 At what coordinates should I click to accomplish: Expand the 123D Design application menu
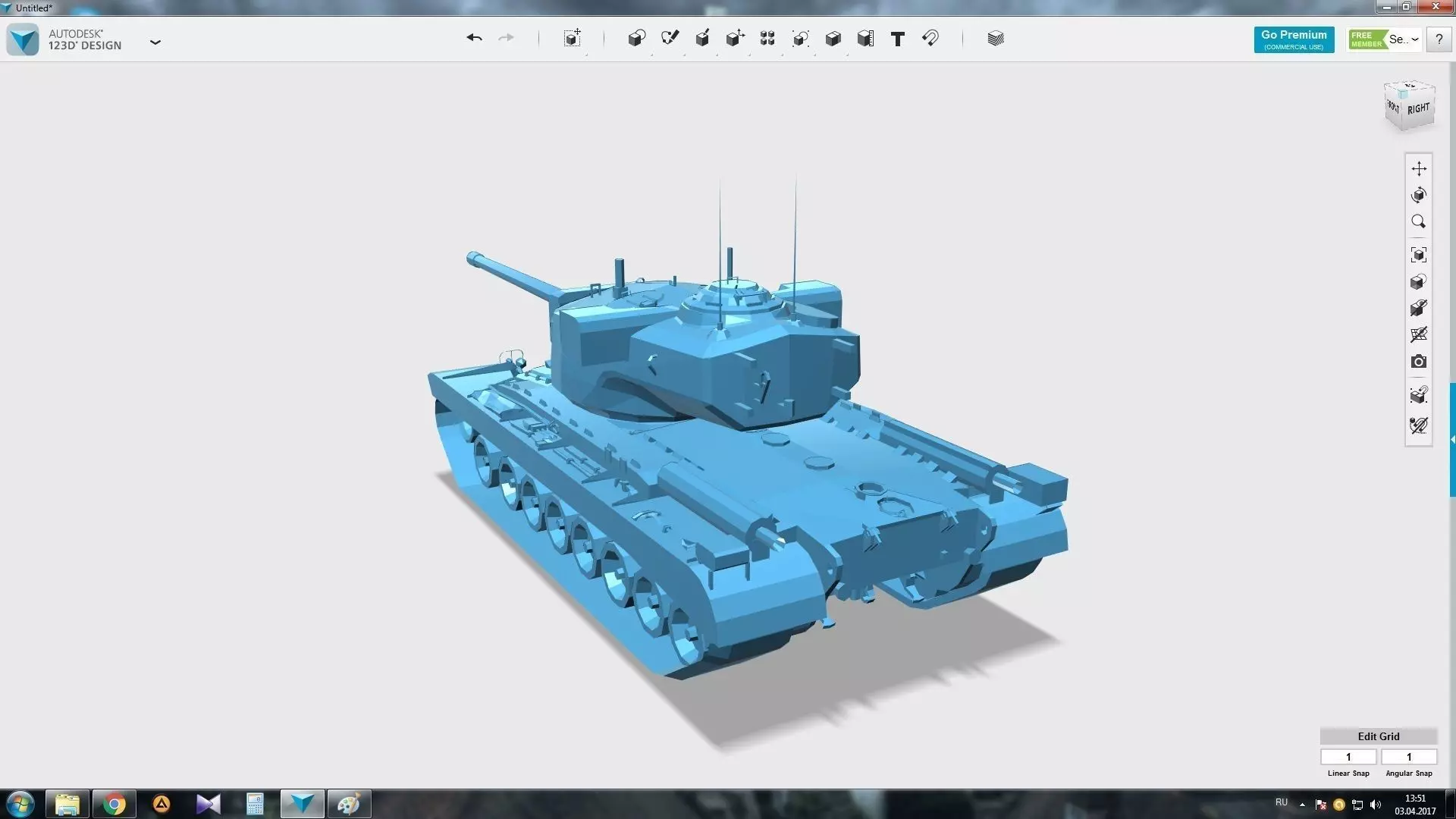[155, 42]
